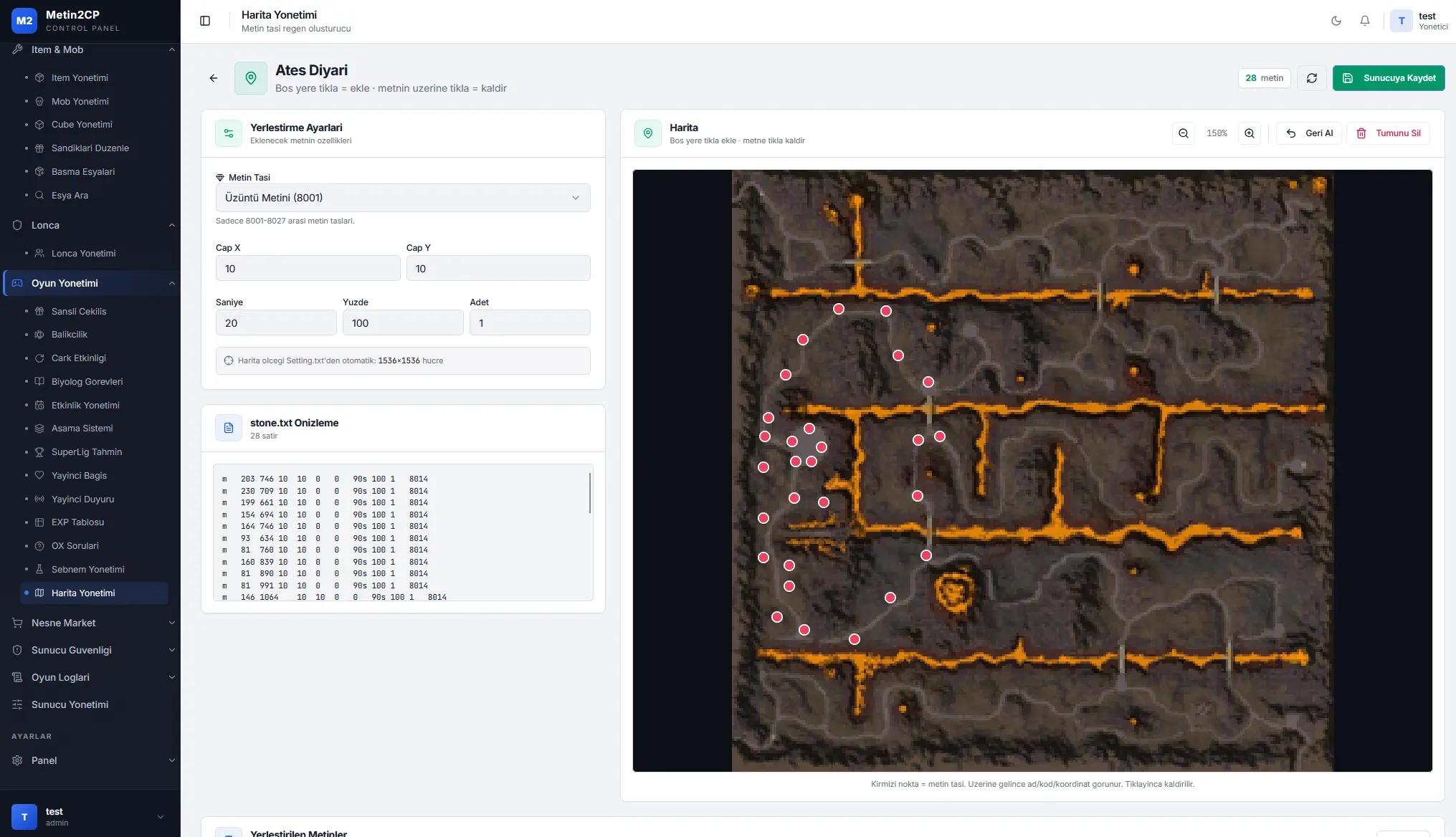The image size is (1456, 837).
Task: Expand the Sunucu Guvenligi section
Action: click(x=90, y=650)
